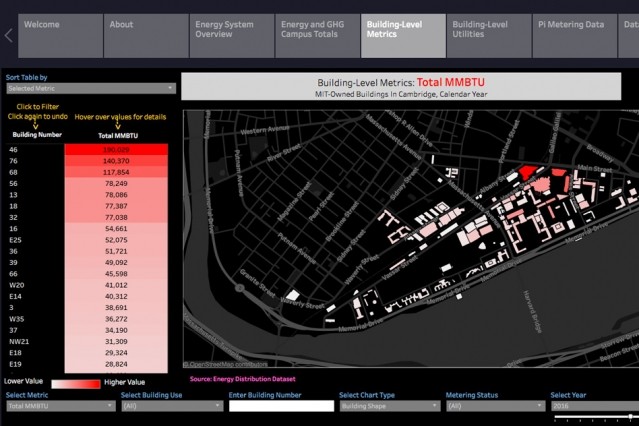Select building 76 value cell 140,370
Screen dimensions: 639x426
[116, 160]
